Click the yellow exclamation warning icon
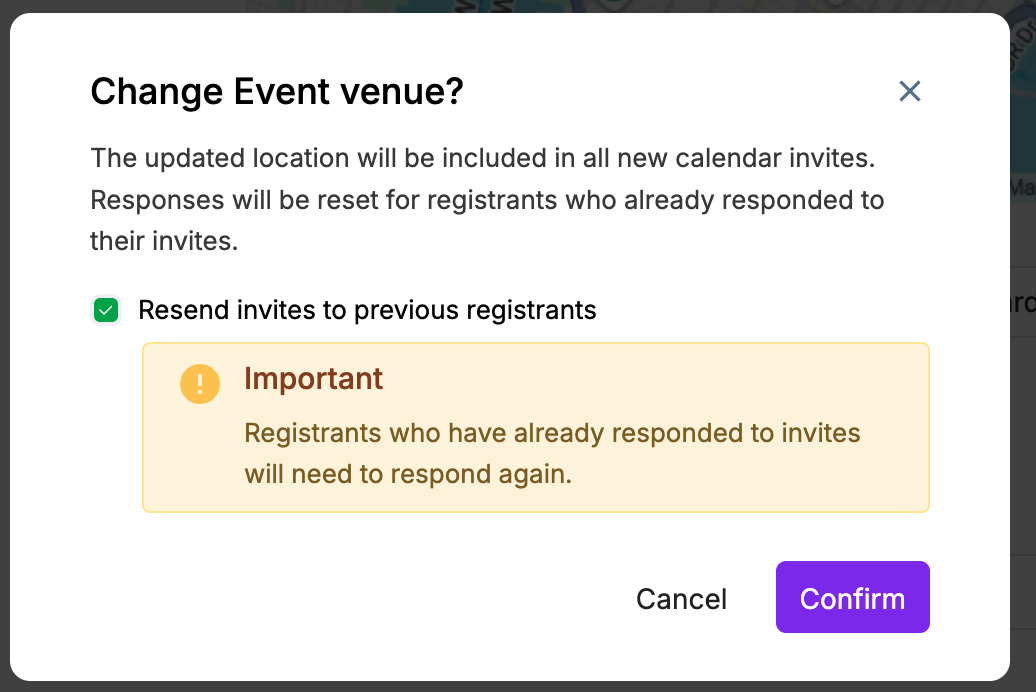 coord(200,384)
